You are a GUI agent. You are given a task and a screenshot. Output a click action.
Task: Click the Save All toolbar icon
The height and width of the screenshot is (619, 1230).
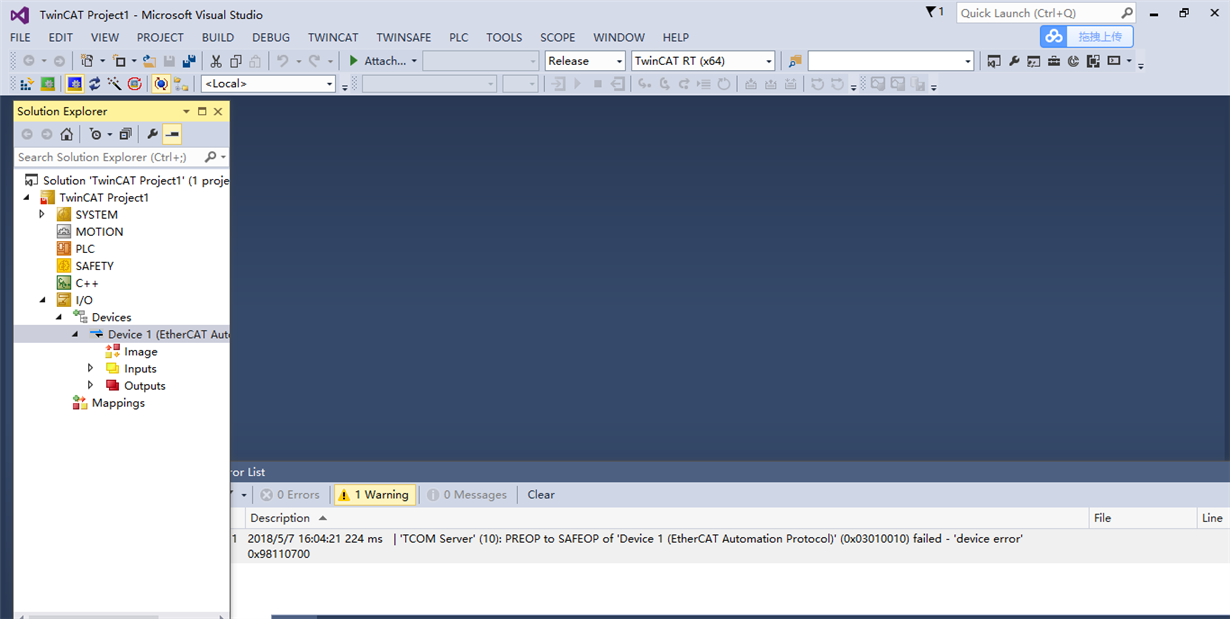pyautogui.click(x=188, y=61)
